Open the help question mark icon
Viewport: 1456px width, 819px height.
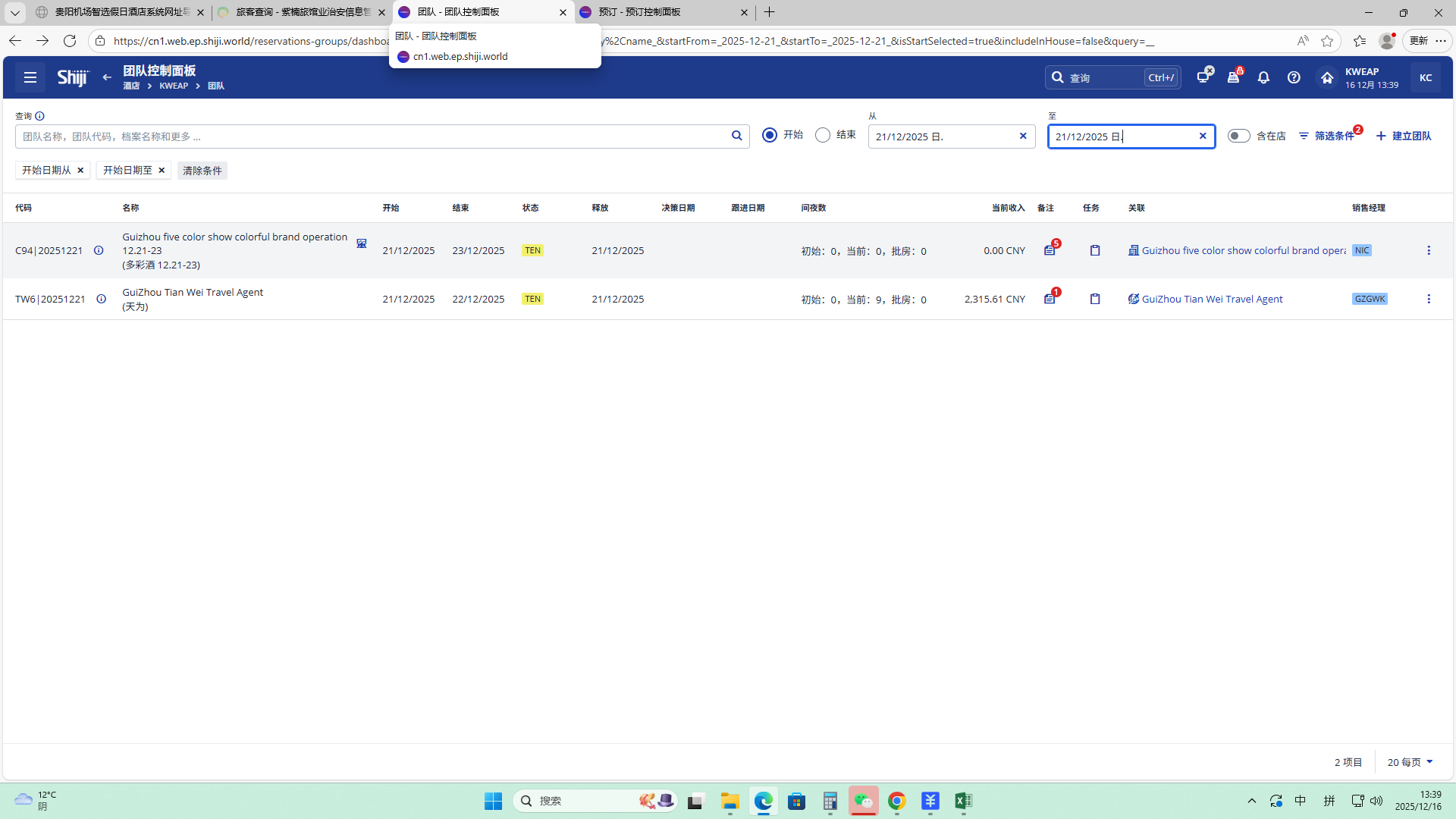[x=1294, y=77]
